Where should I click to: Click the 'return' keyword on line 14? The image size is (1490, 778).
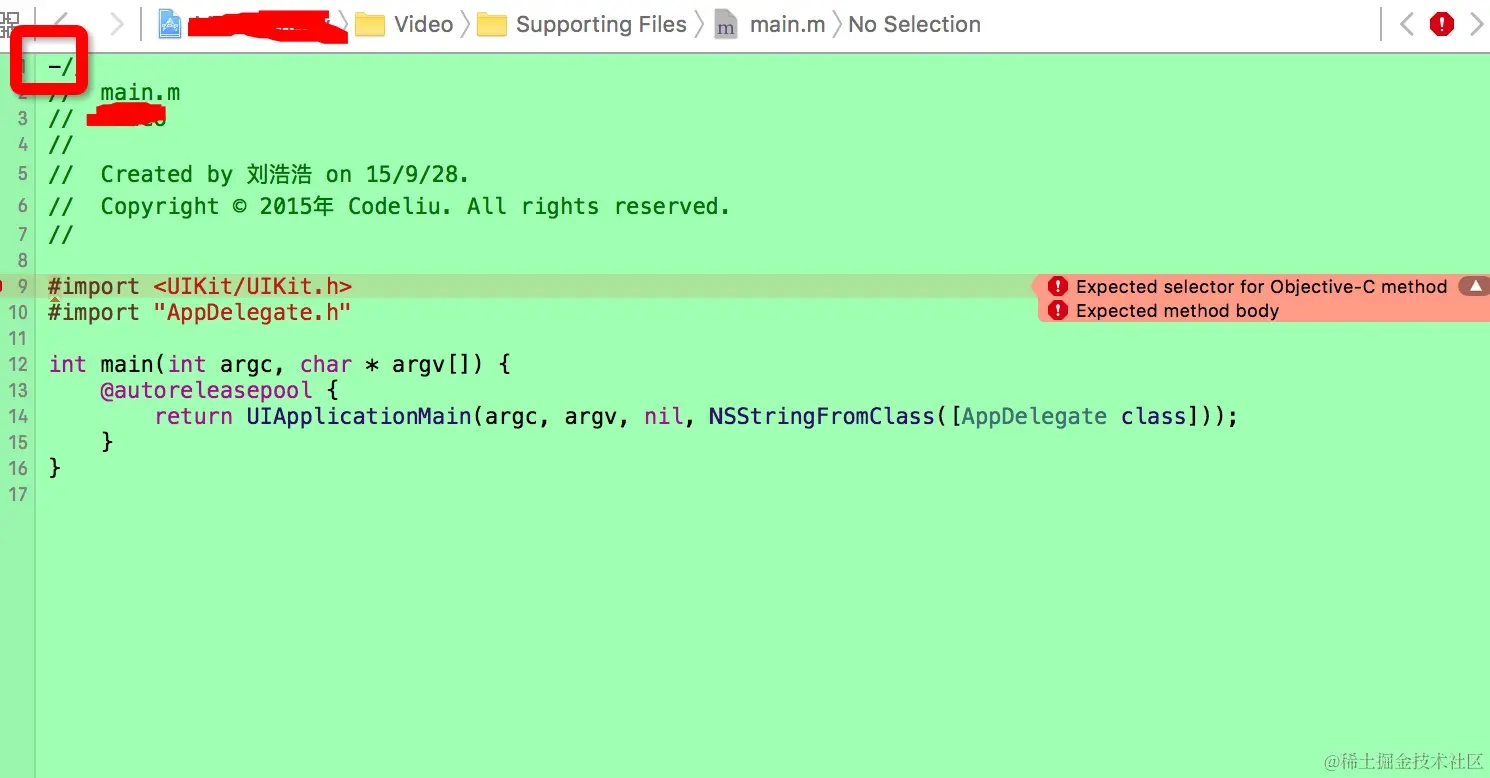click(193, 416)
